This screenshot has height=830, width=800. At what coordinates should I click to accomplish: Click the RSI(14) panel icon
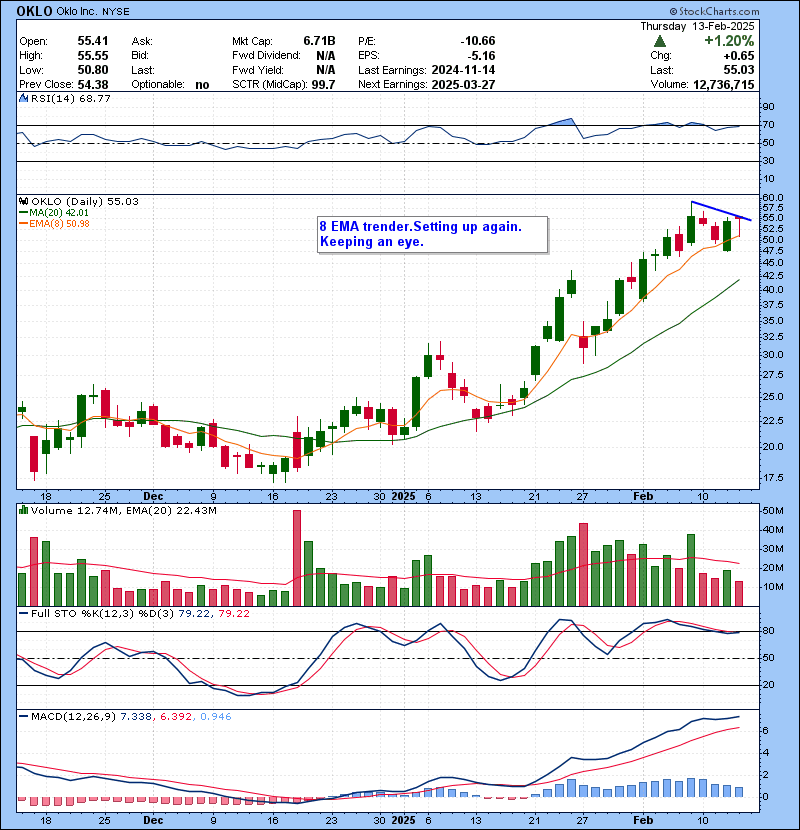pos(23,98)
